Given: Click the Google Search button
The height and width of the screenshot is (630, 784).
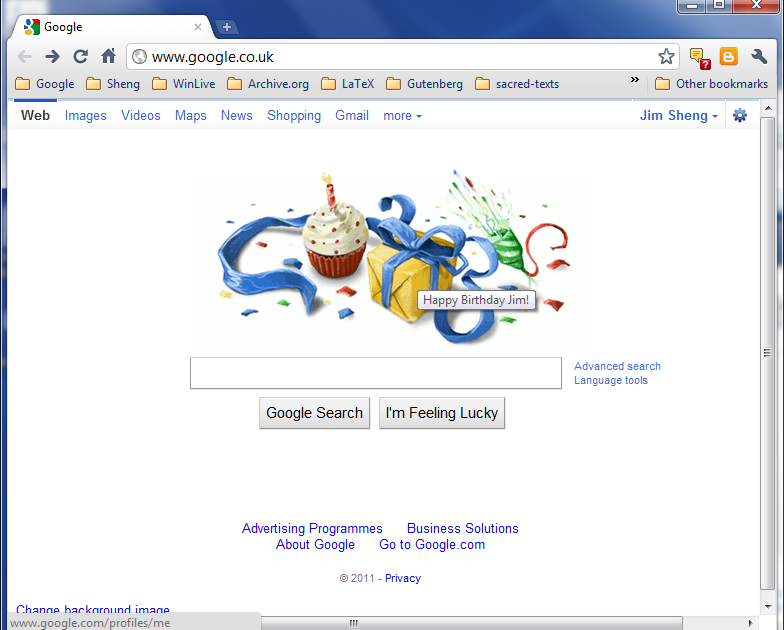Looking at the screenshot, I should [314, 413].
